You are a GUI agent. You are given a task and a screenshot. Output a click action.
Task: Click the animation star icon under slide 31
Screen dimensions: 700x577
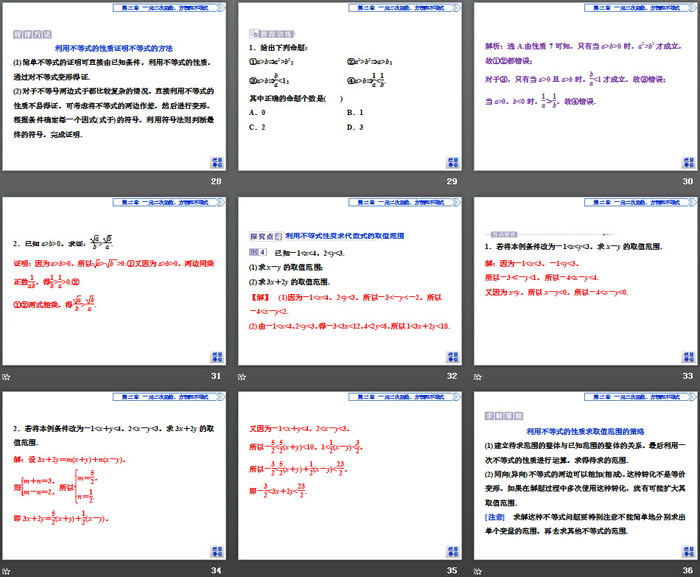click(x=7, y=376)
